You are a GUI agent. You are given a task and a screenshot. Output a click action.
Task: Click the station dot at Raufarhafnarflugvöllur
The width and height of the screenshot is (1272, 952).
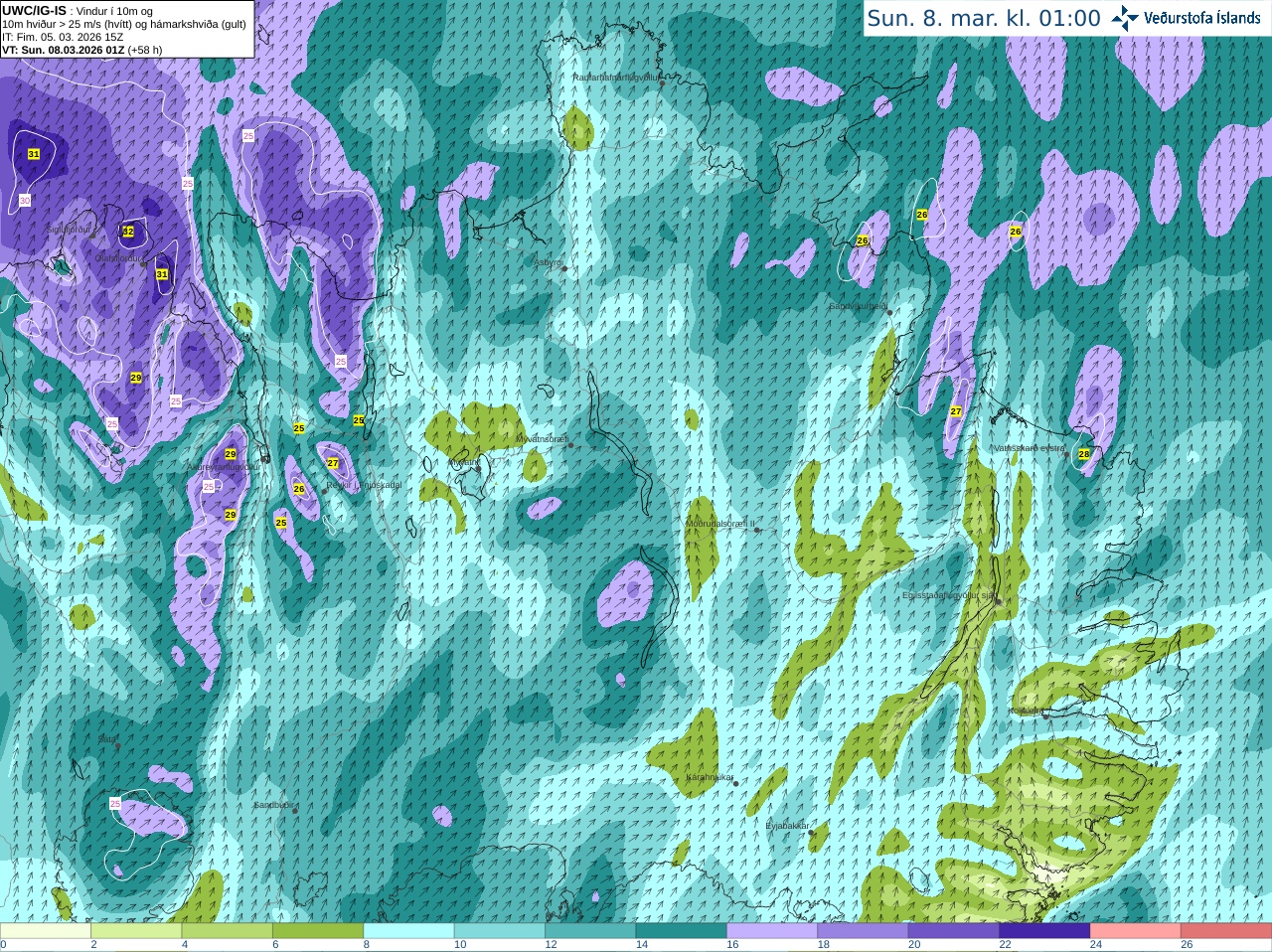tap(662, 83)
